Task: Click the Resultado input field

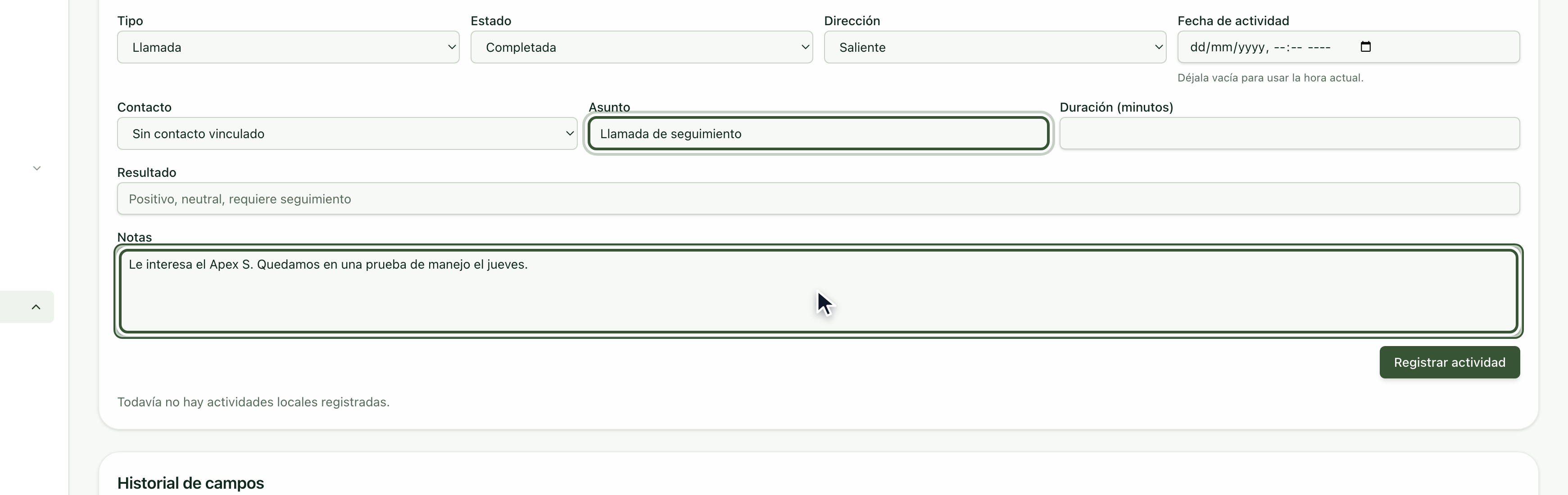Action: tap(818, 198)
